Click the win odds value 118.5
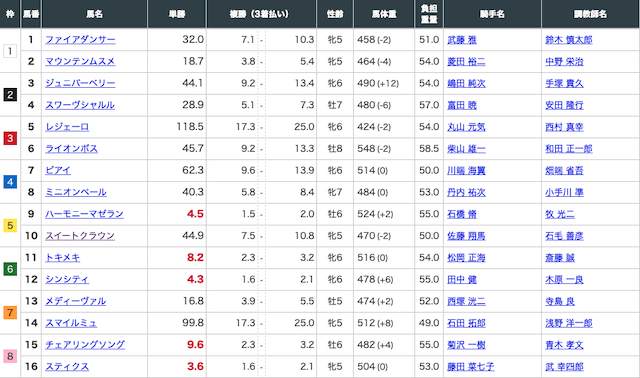This screenshot has width=640, height=378. [x=190, y=127]
